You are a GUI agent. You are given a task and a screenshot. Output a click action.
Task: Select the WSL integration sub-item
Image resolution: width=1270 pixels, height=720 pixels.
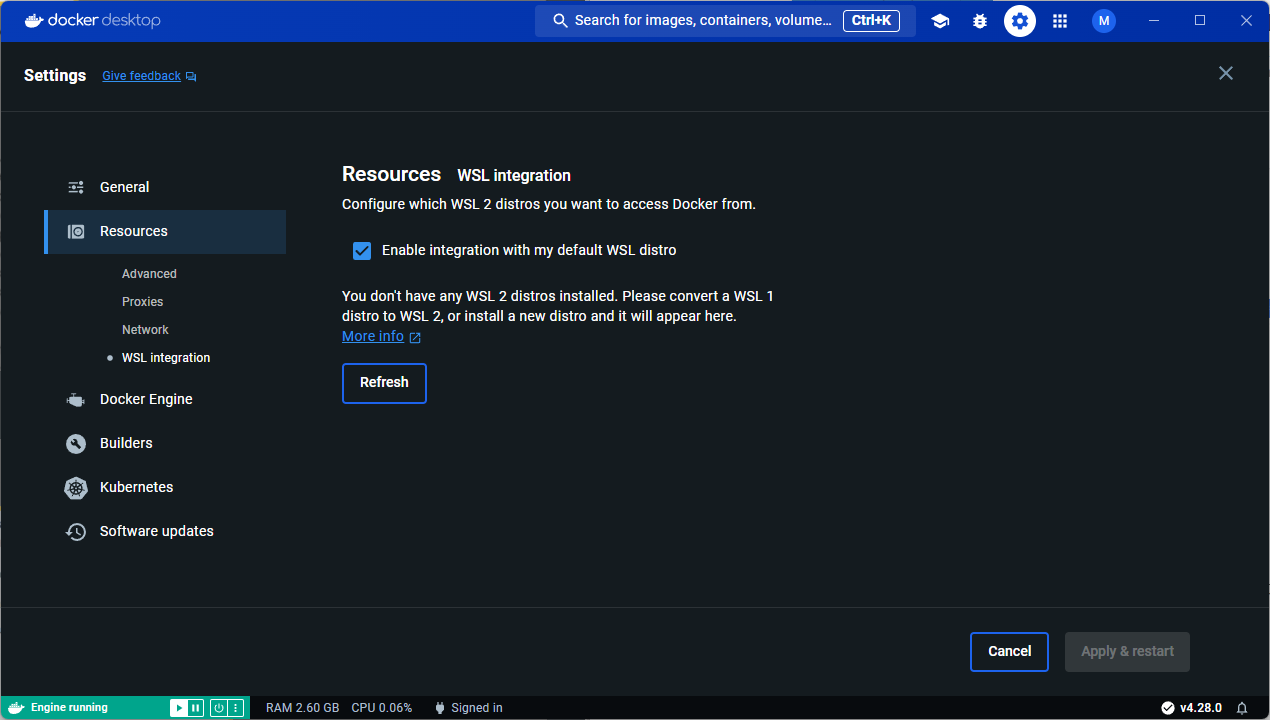click(x=166, y=358)
